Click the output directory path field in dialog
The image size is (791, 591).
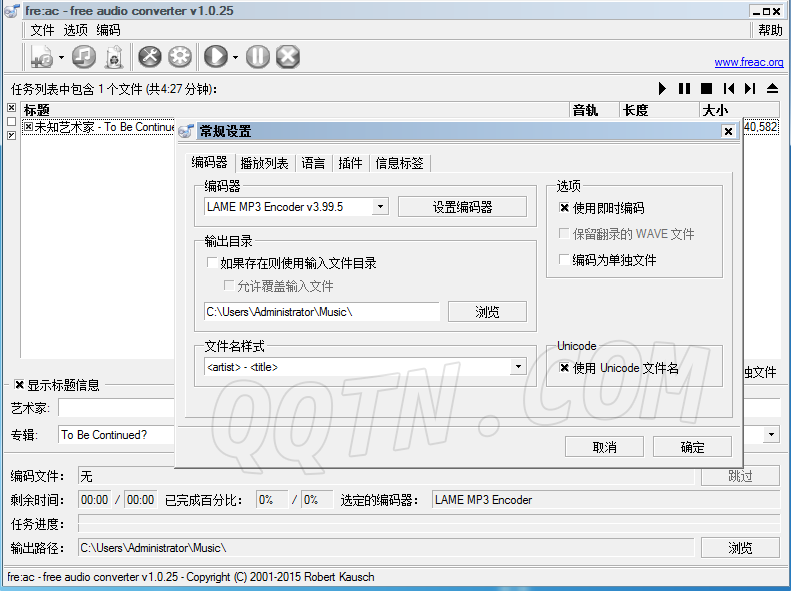321,312
